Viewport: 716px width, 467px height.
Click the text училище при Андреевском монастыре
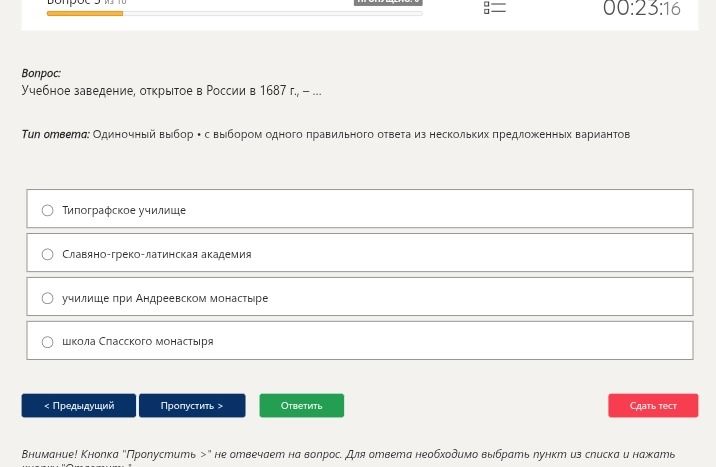[x=165, y=298]
